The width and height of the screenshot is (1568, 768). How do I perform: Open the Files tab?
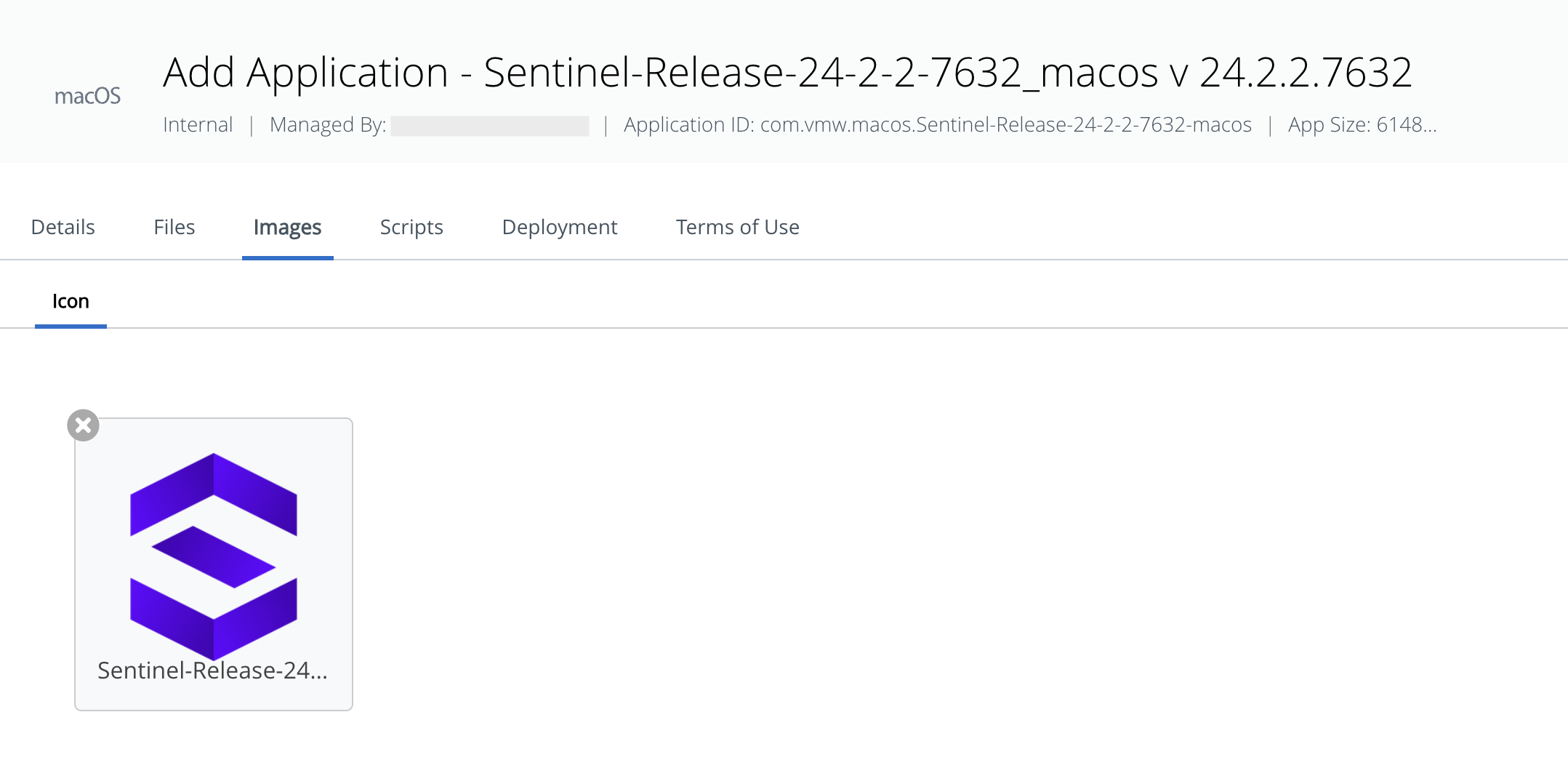coord(174,227)
